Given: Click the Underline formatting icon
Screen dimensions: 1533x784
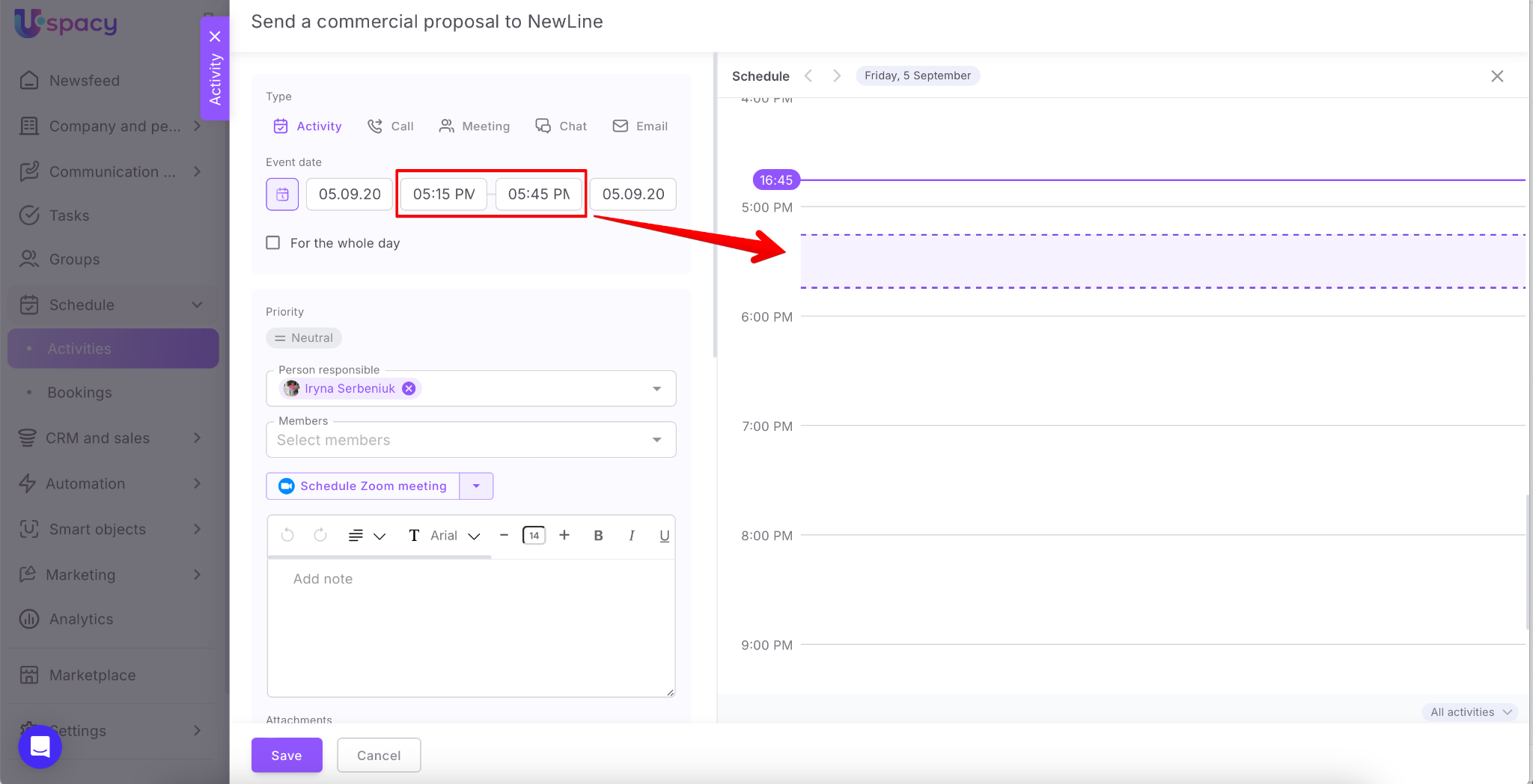Looking at the screenshot, I should [x=664, y=536].
